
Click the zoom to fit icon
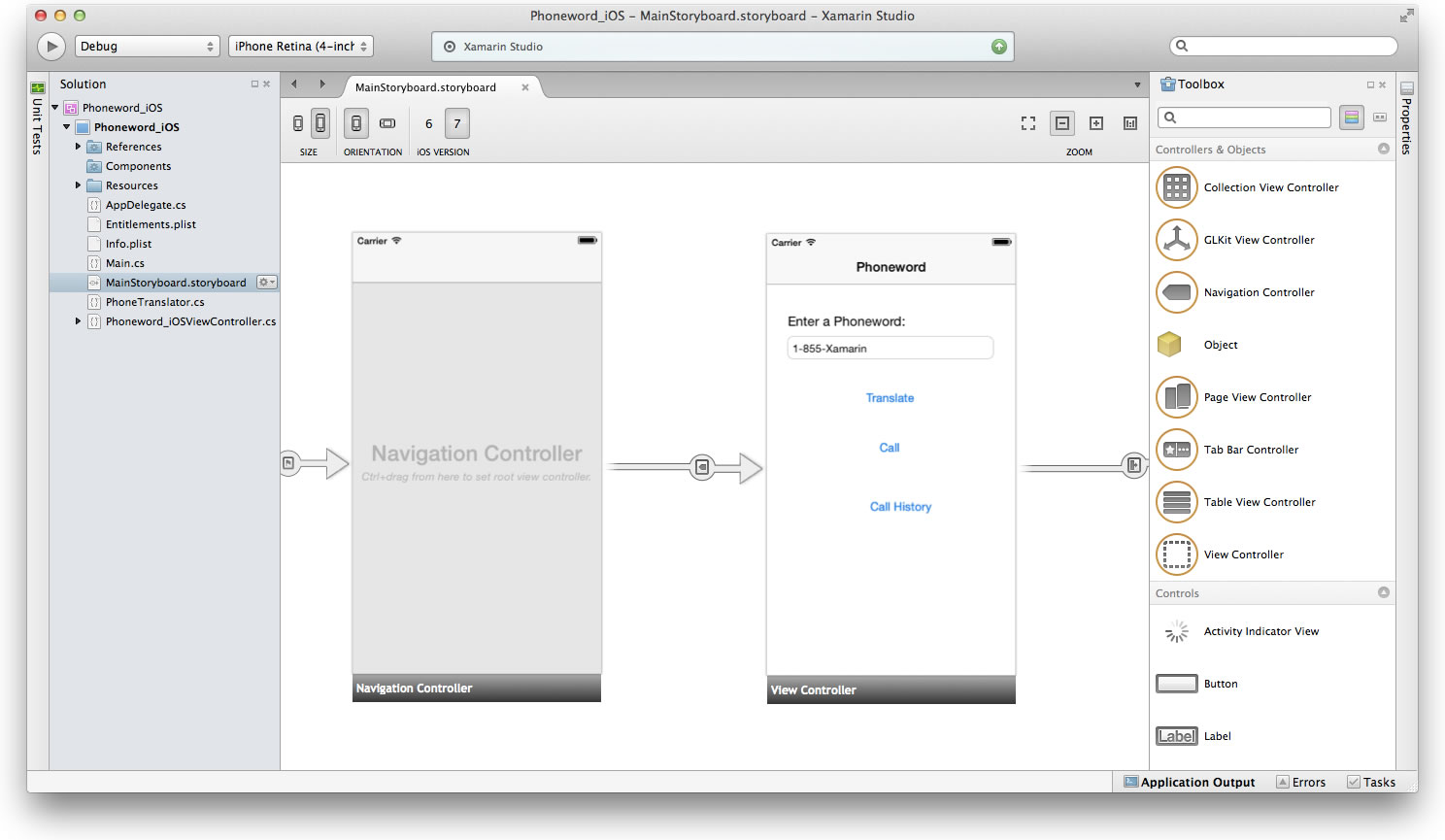pyautogui.click(x=1028, y=123)
